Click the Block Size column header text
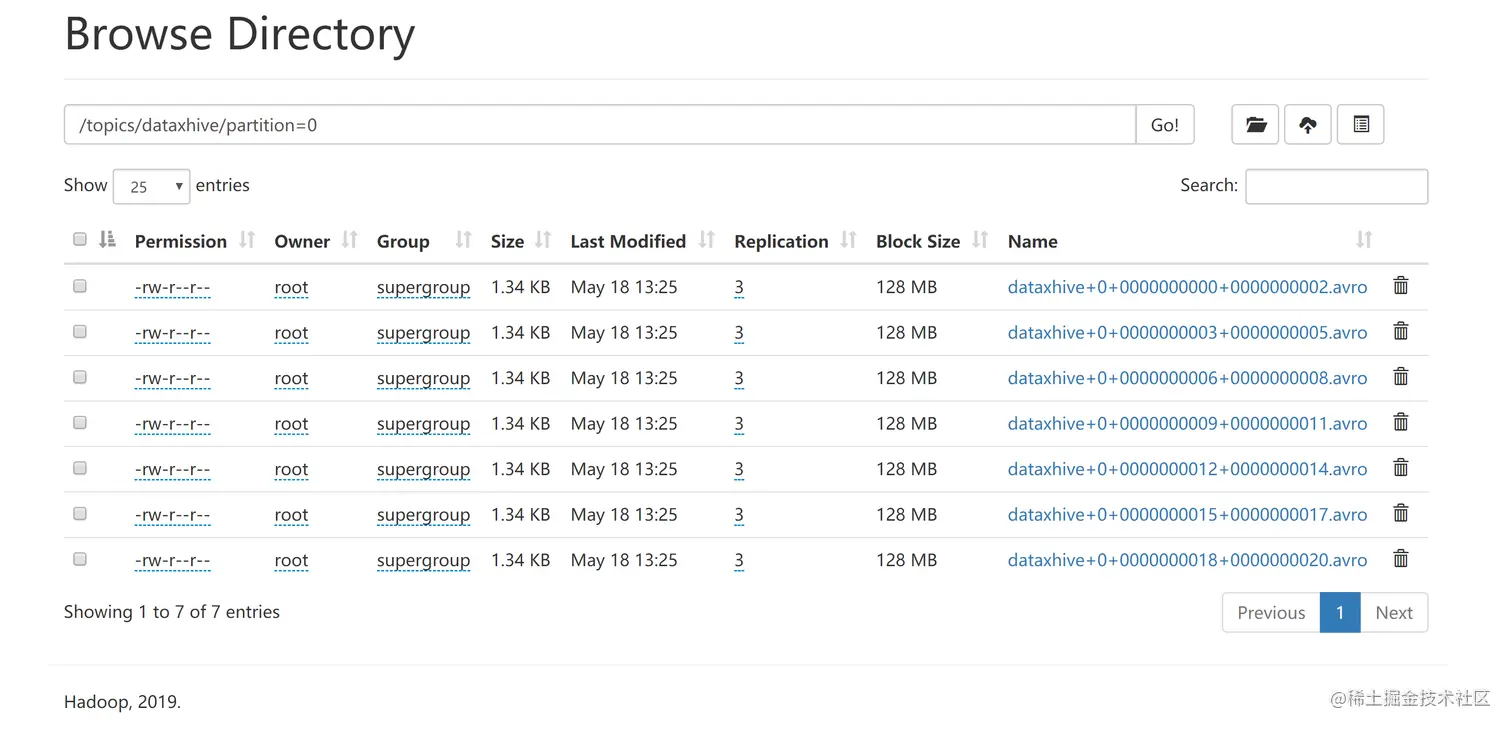 918,241
